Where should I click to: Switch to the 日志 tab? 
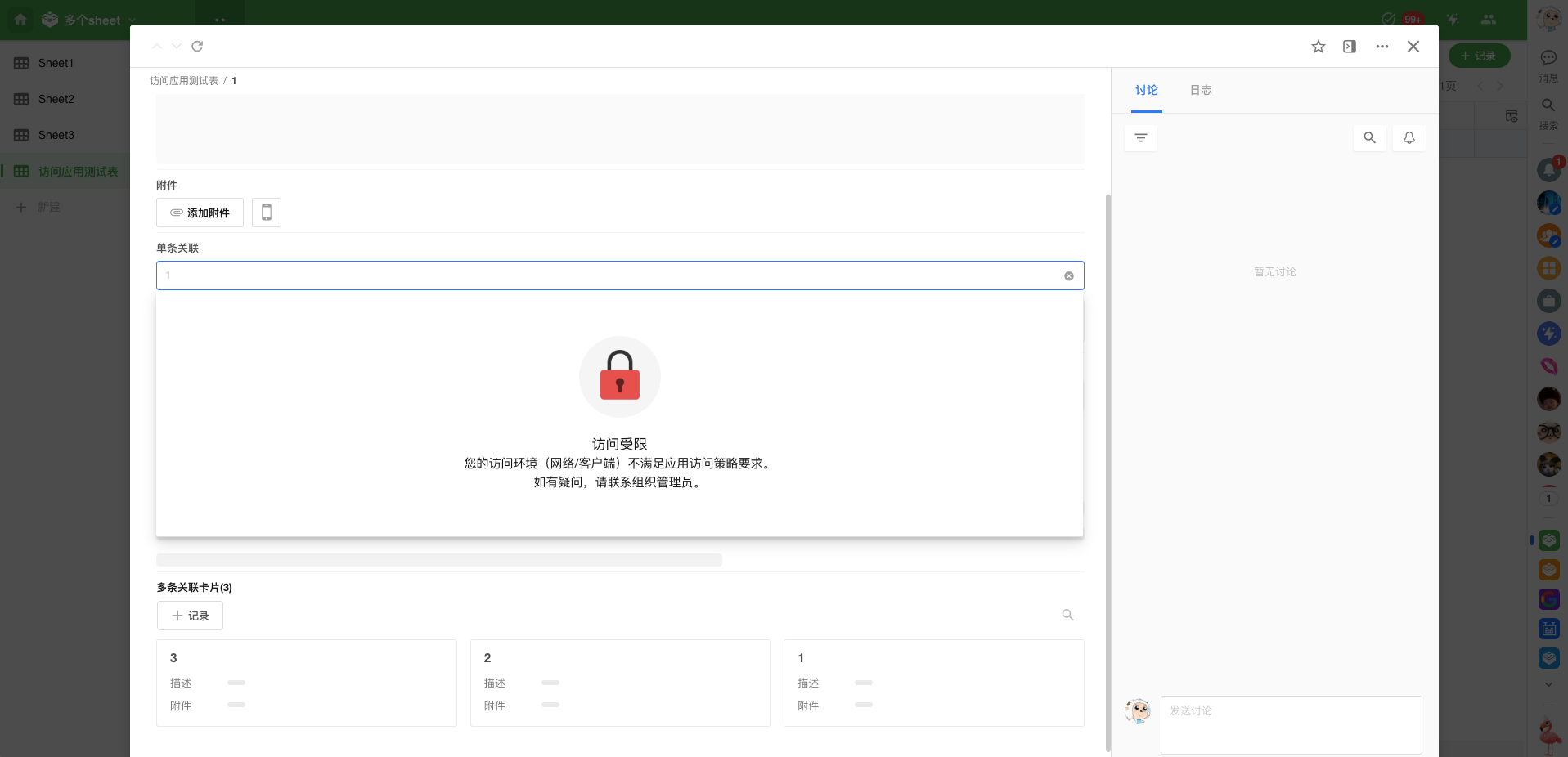pos(1200,90)
